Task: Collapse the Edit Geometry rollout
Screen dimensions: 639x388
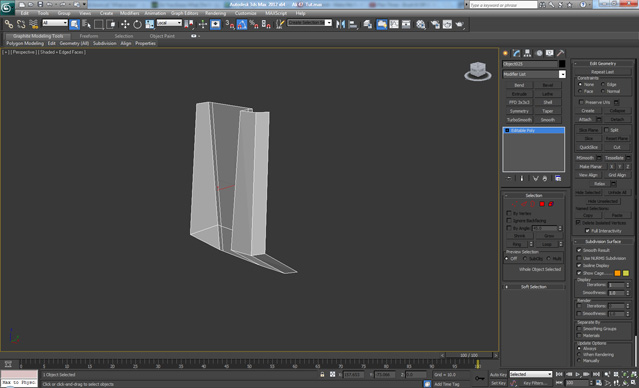Action: coord(603,64)
